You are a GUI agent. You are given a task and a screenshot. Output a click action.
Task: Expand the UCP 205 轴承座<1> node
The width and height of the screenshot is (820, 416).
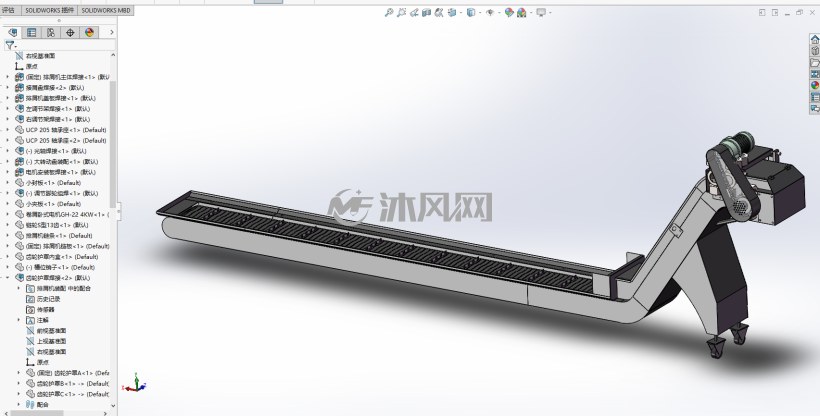click(7, 130)
